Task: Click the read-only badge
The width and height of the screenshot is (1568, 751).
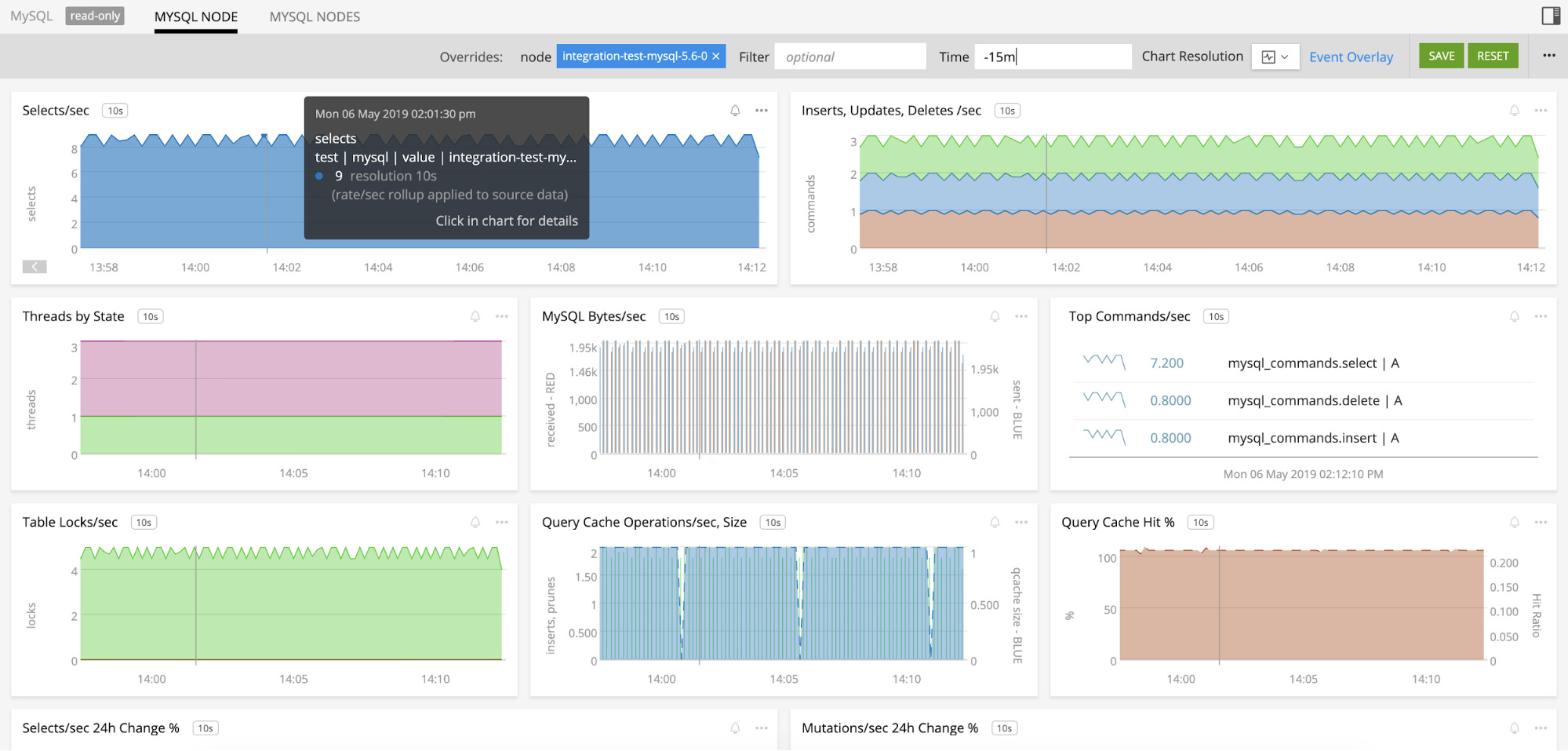Action: [x=95, y=16]
